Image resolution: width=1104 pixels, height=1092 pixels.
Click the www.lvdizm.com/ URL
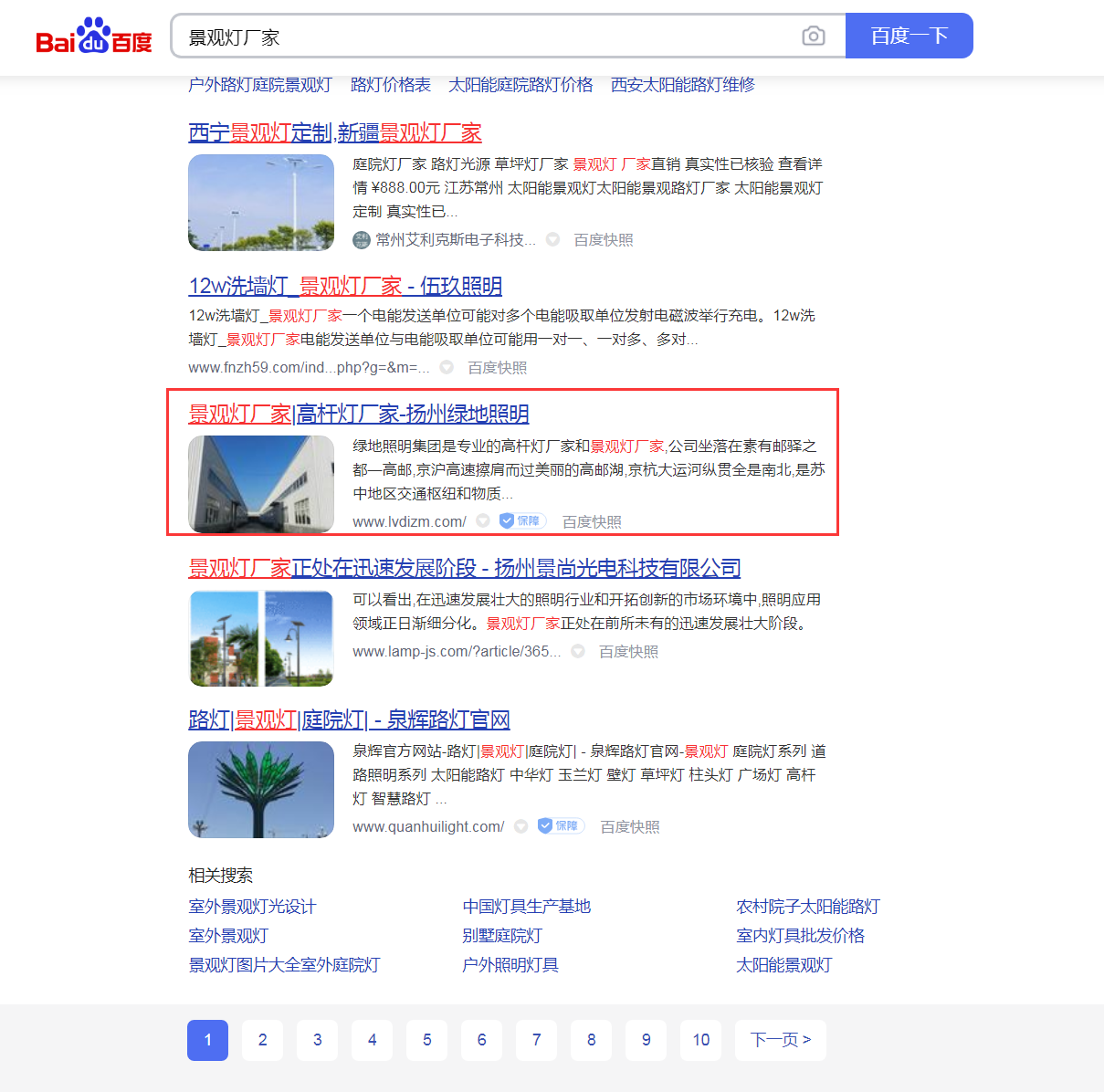pyautogui.click(x=409, y=522)
